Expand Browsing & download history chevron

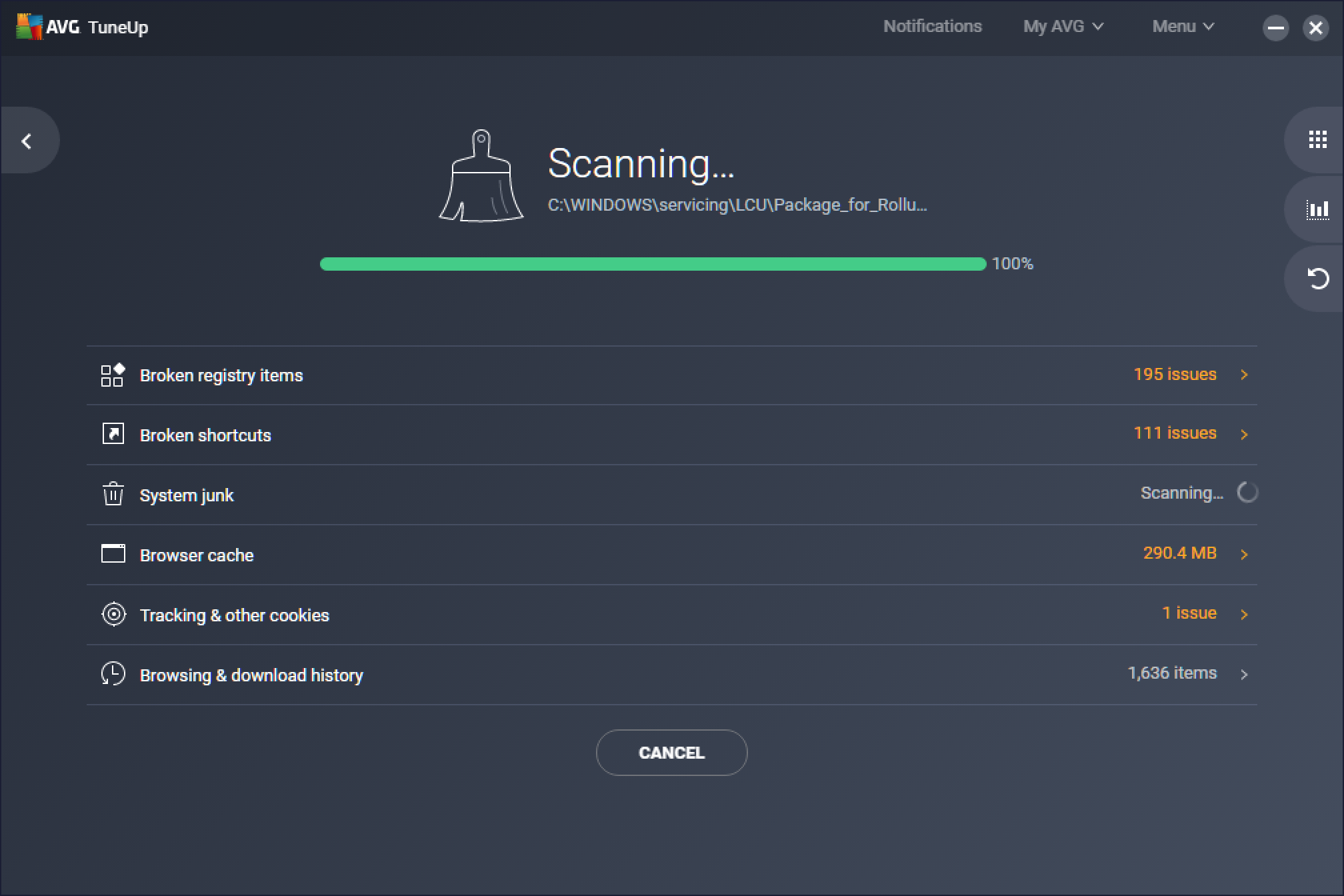pyautogui.click(x=1244, y=675)
